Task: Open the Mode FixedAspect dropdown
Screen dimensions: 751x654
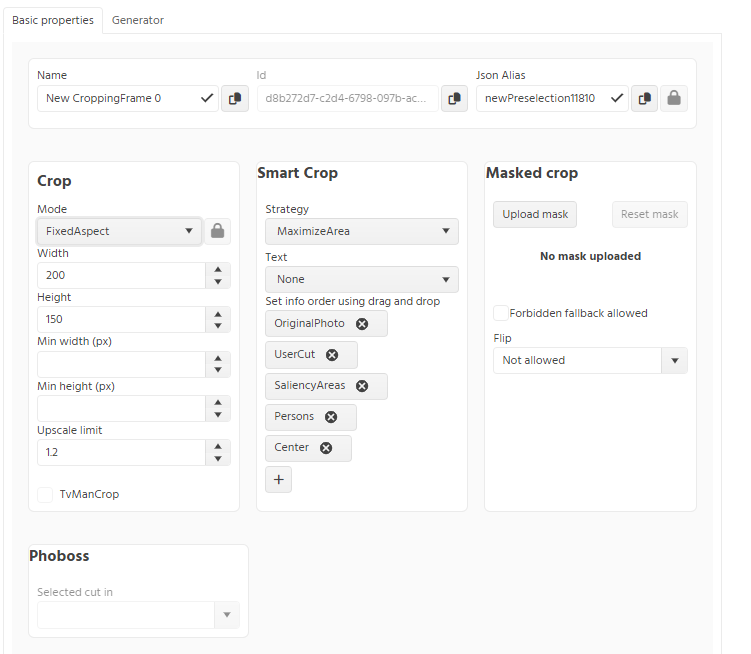Action: [119, 231]
